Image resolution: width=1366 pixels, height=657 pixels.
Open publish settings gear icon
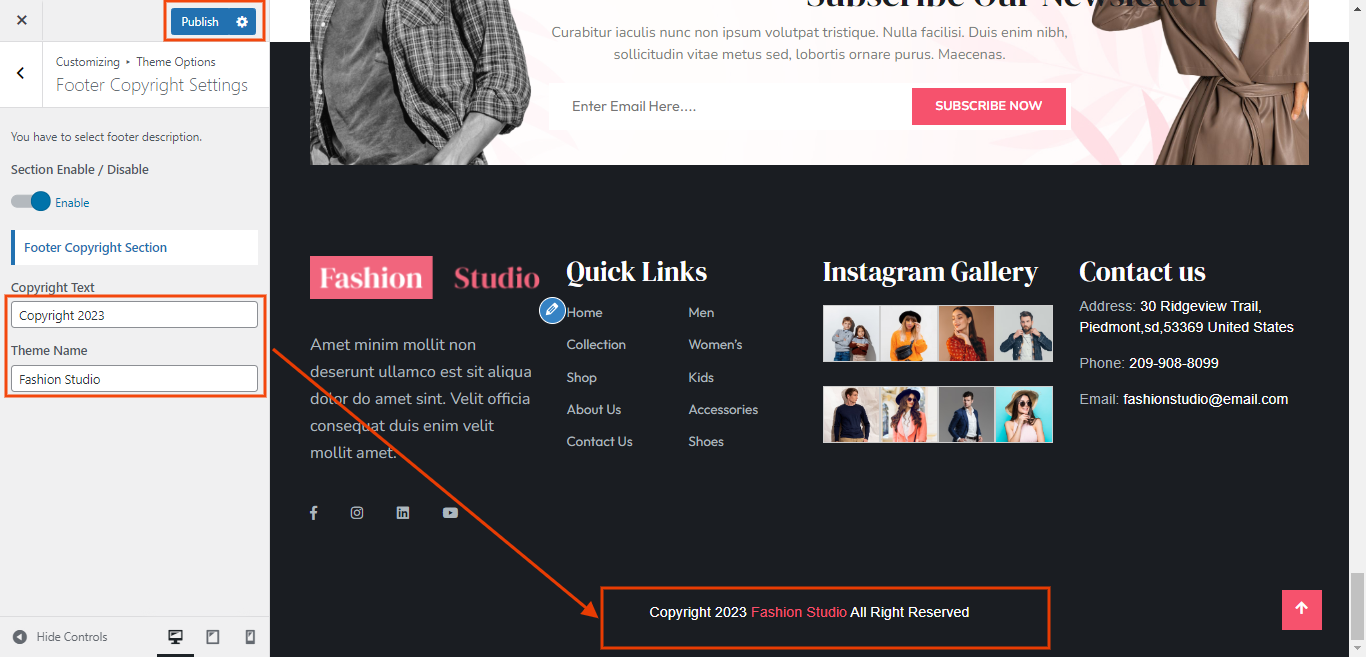pos(242,22)
